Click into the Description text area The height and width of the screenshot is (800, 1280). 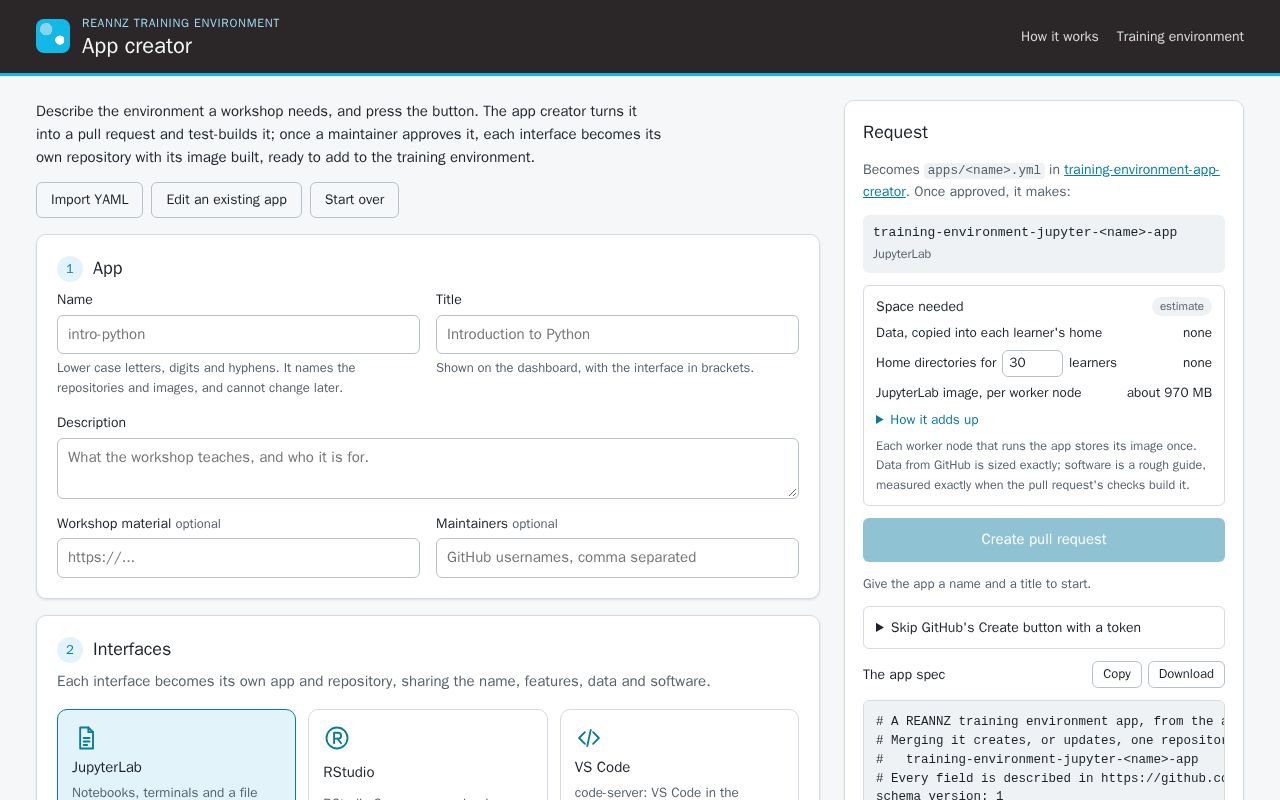point(428,468)
